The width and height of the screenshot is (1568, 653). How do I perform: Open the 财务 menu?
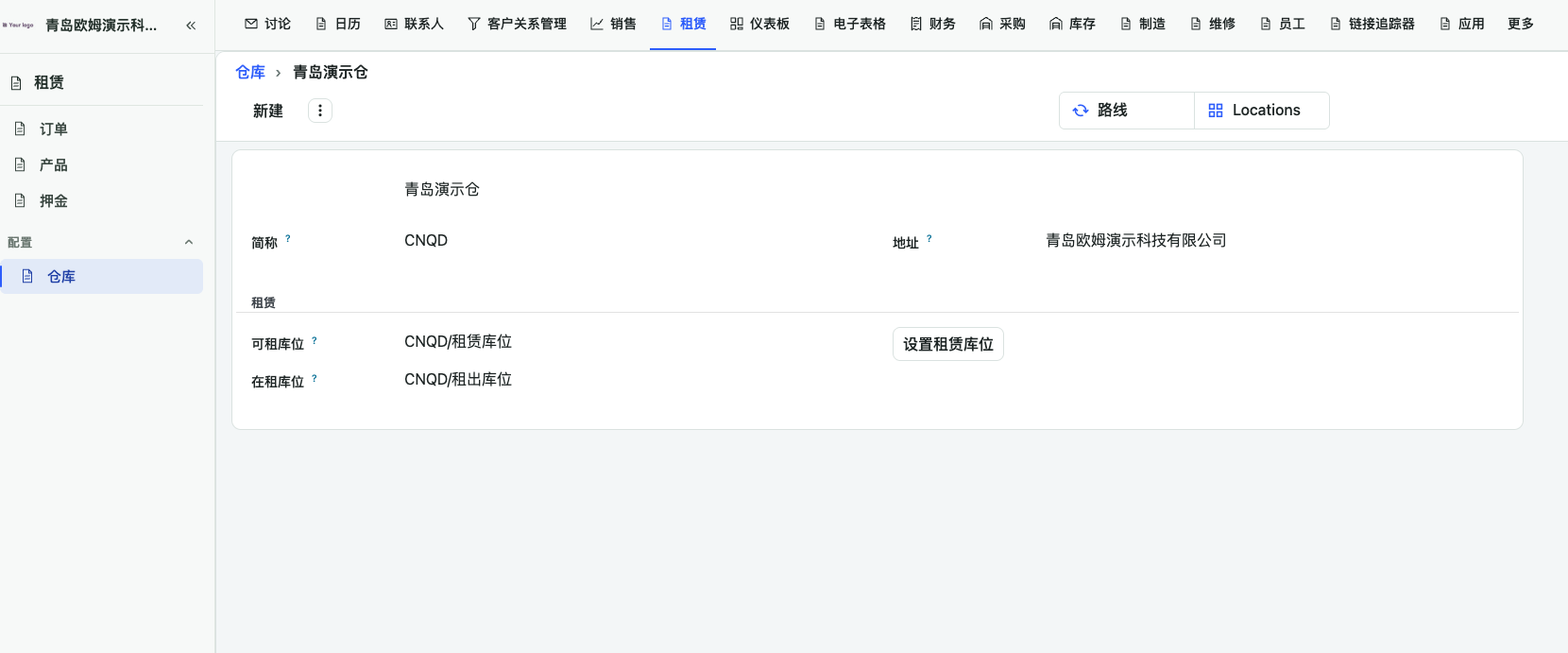pyautogui.click(x=932, y=24)
